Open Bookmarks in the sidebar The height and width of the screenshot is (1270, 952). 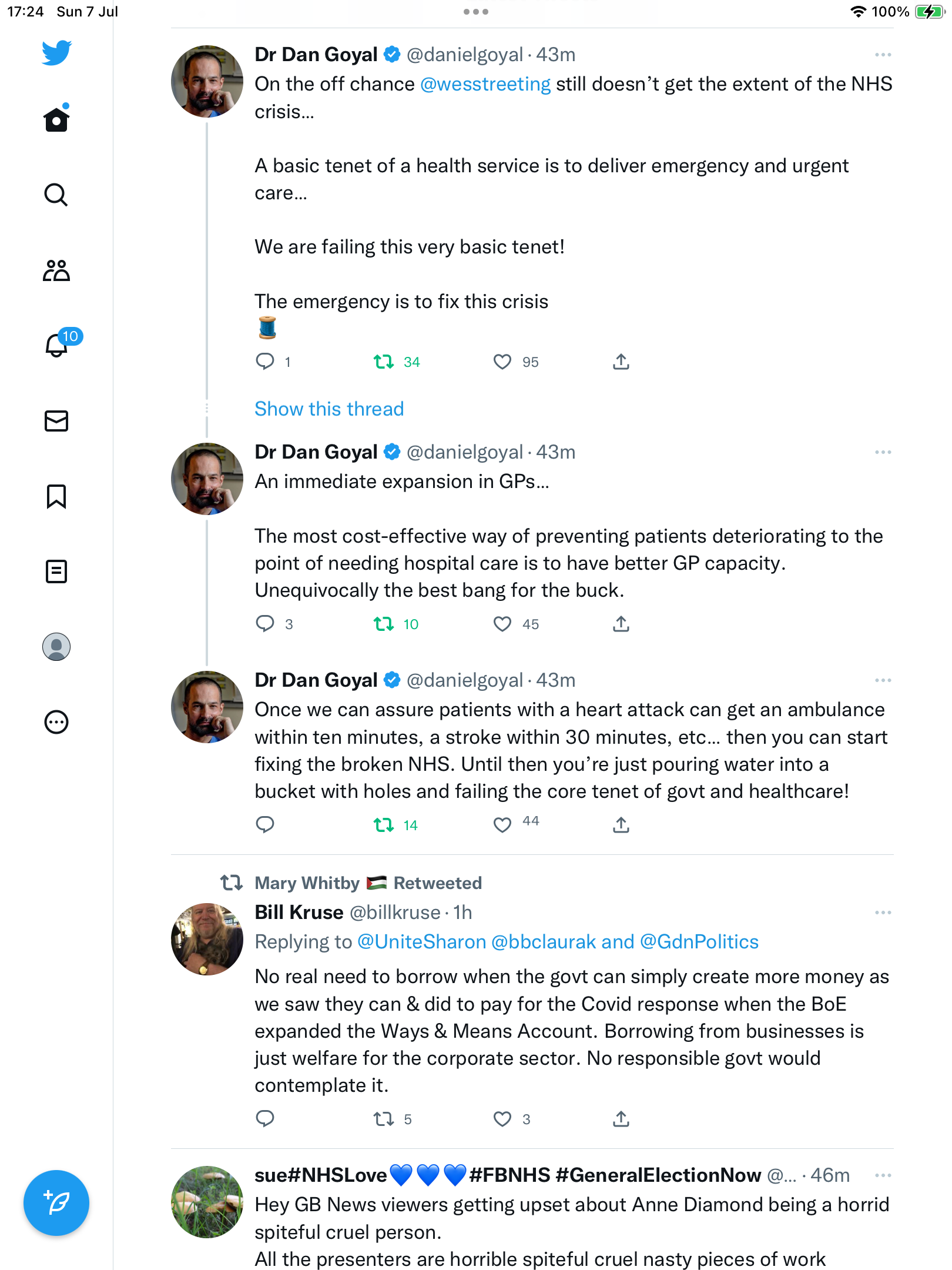coord(56,496)
